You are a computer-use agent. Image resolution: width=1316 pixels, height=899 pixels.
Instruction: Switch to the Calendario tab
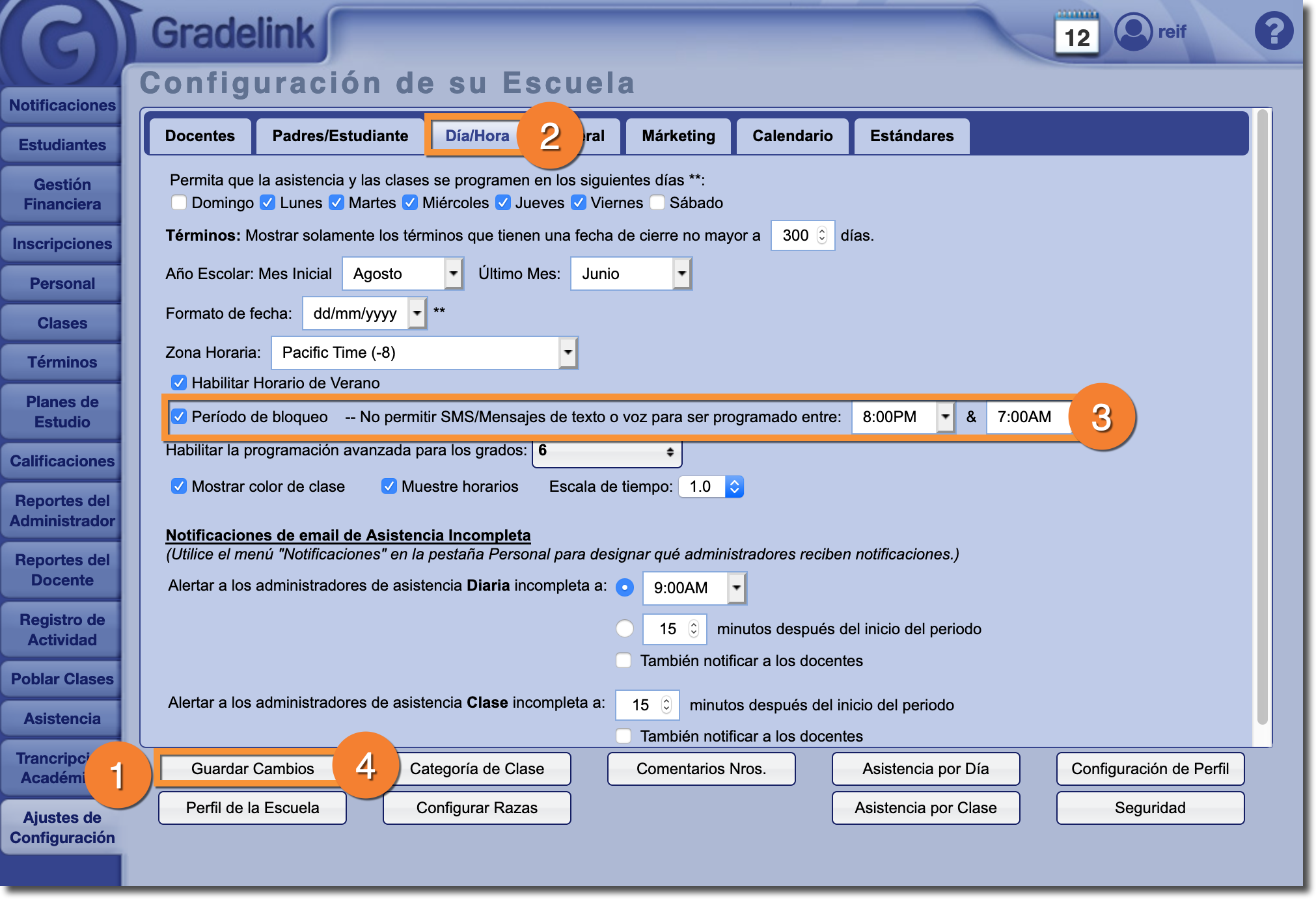[792, 136]
